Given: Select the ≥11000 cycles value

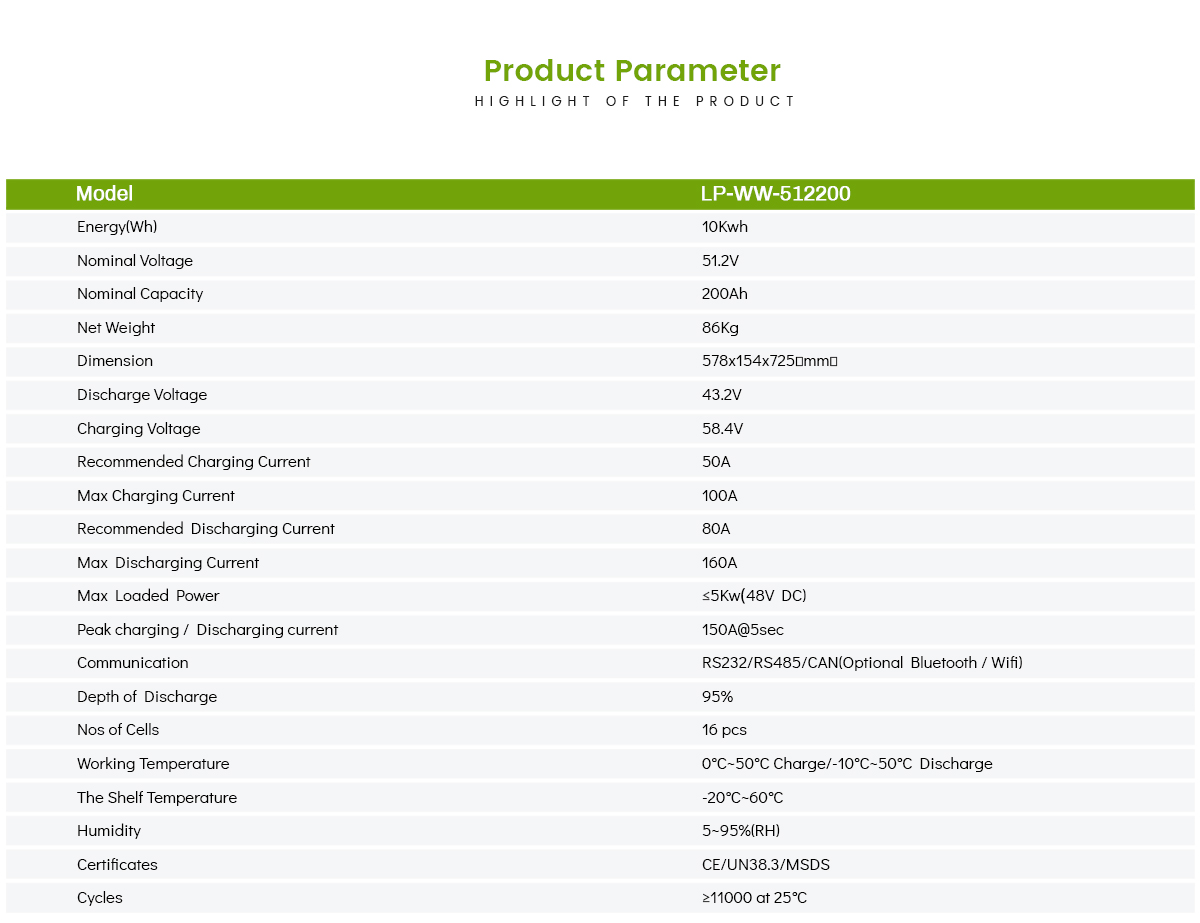Looking at the screenshot, I should click(754, 898).
